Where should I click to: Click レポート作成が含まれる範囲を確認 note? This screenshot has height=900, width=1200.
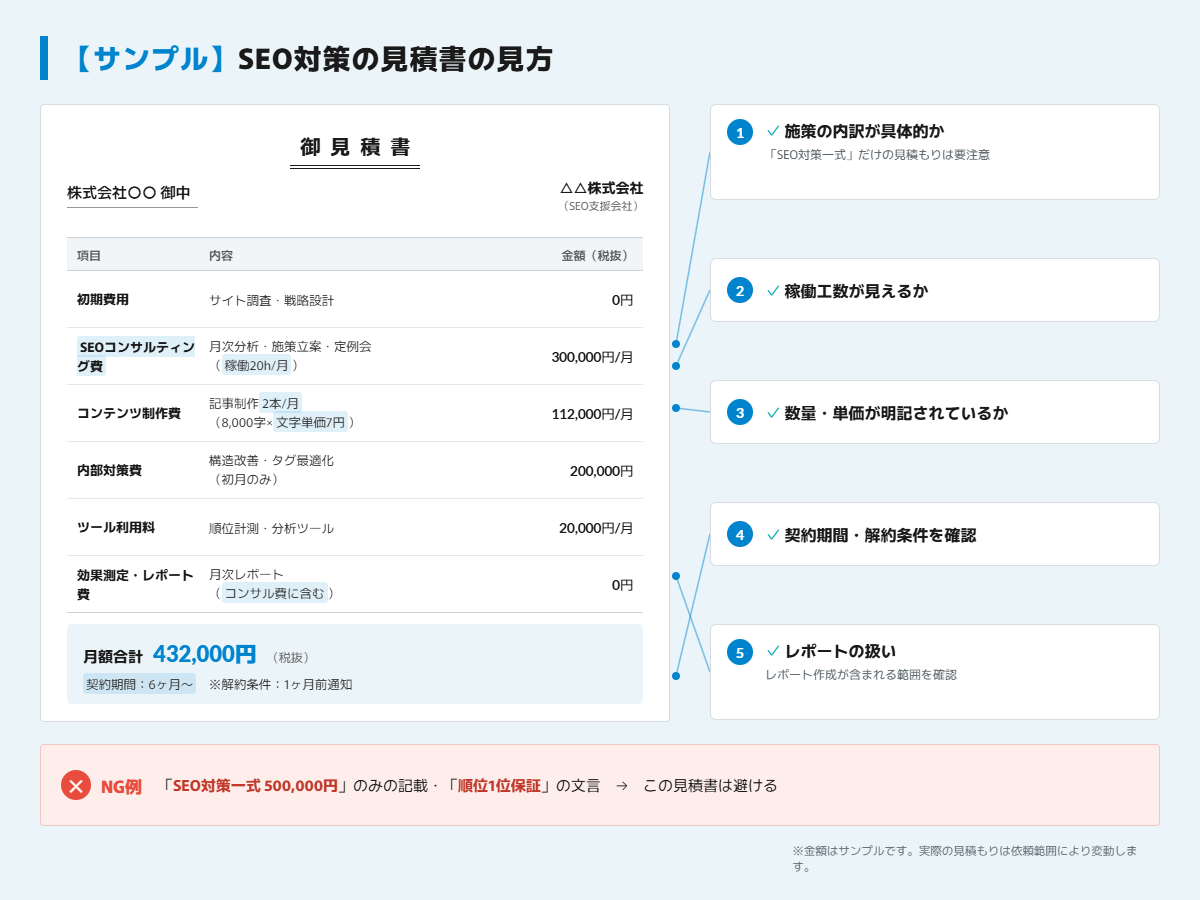pyautogui.click(x=861, y=675)
